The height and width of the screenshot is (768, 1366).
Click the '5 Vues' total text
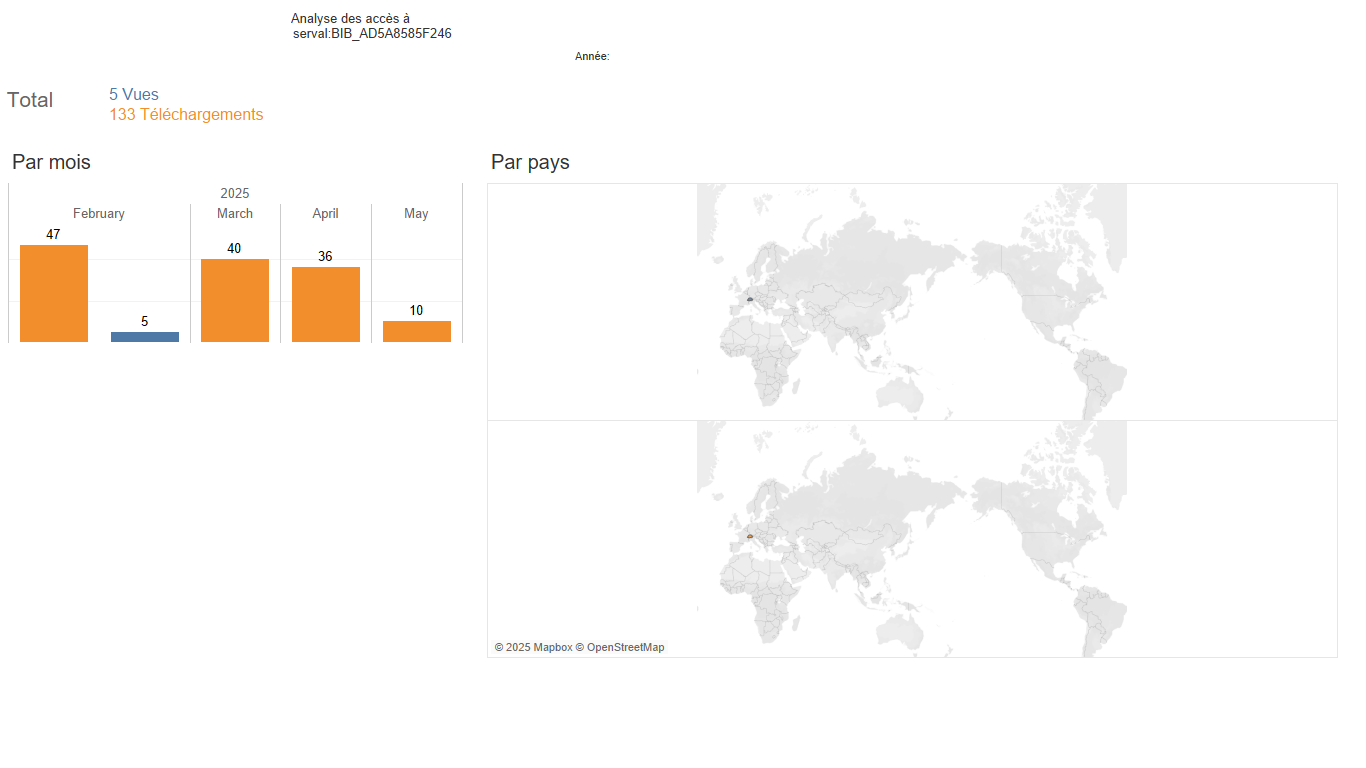[x=134, y=95]
